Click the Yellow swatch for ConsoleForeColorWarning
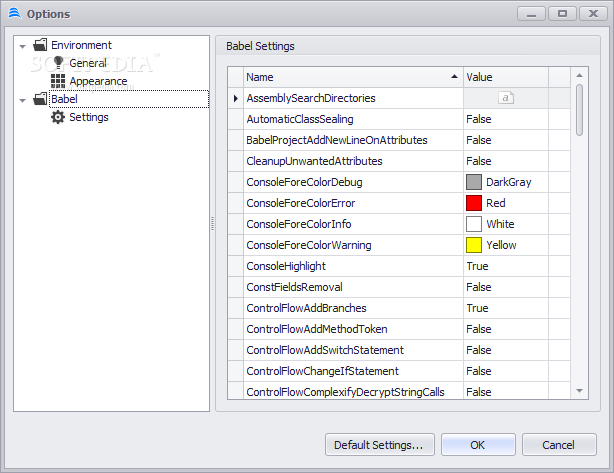 474,245
